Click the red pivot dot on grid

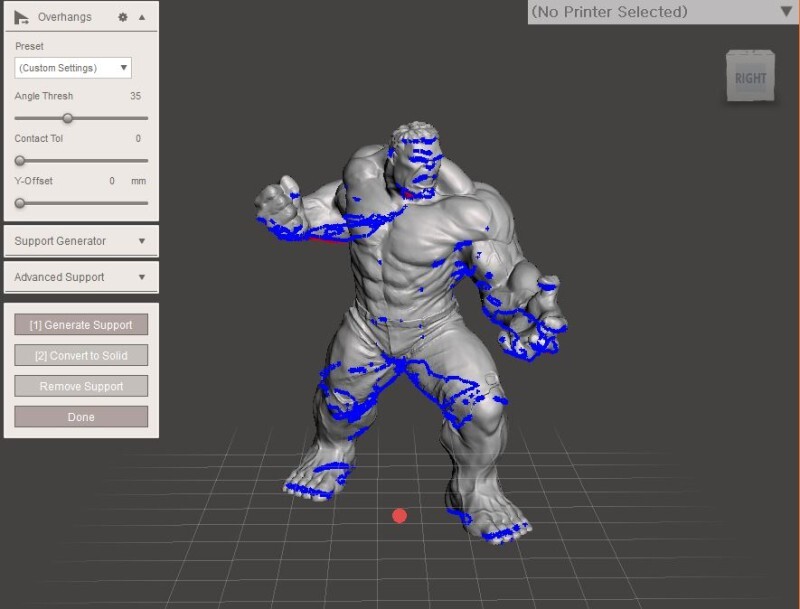coord(399,516)
